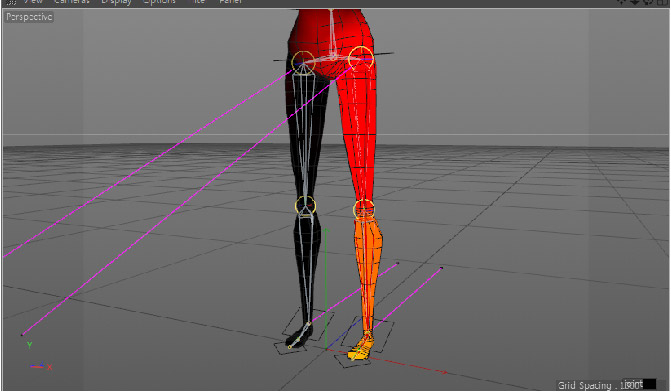Click the Grid Spacing readout

(599, 385)
